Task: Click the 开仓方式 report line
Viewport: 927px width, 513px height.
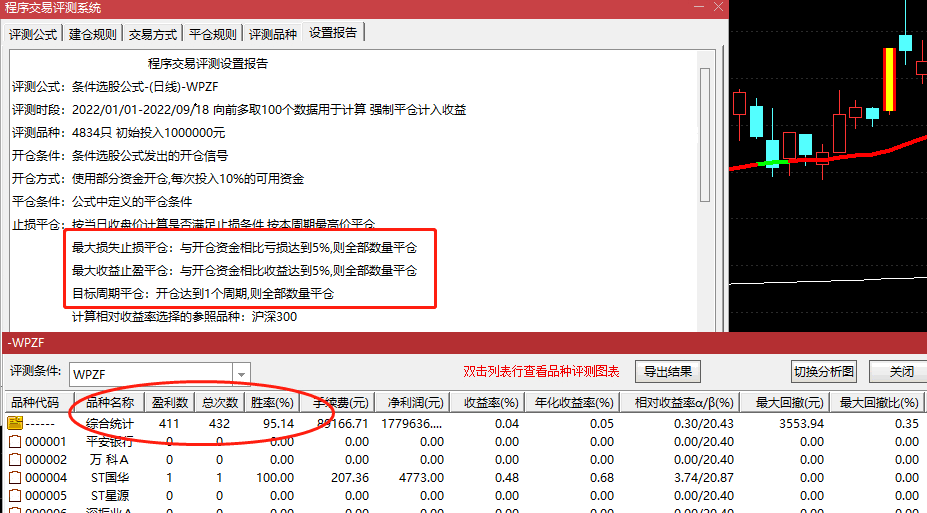Action: (x=158, y=178)
